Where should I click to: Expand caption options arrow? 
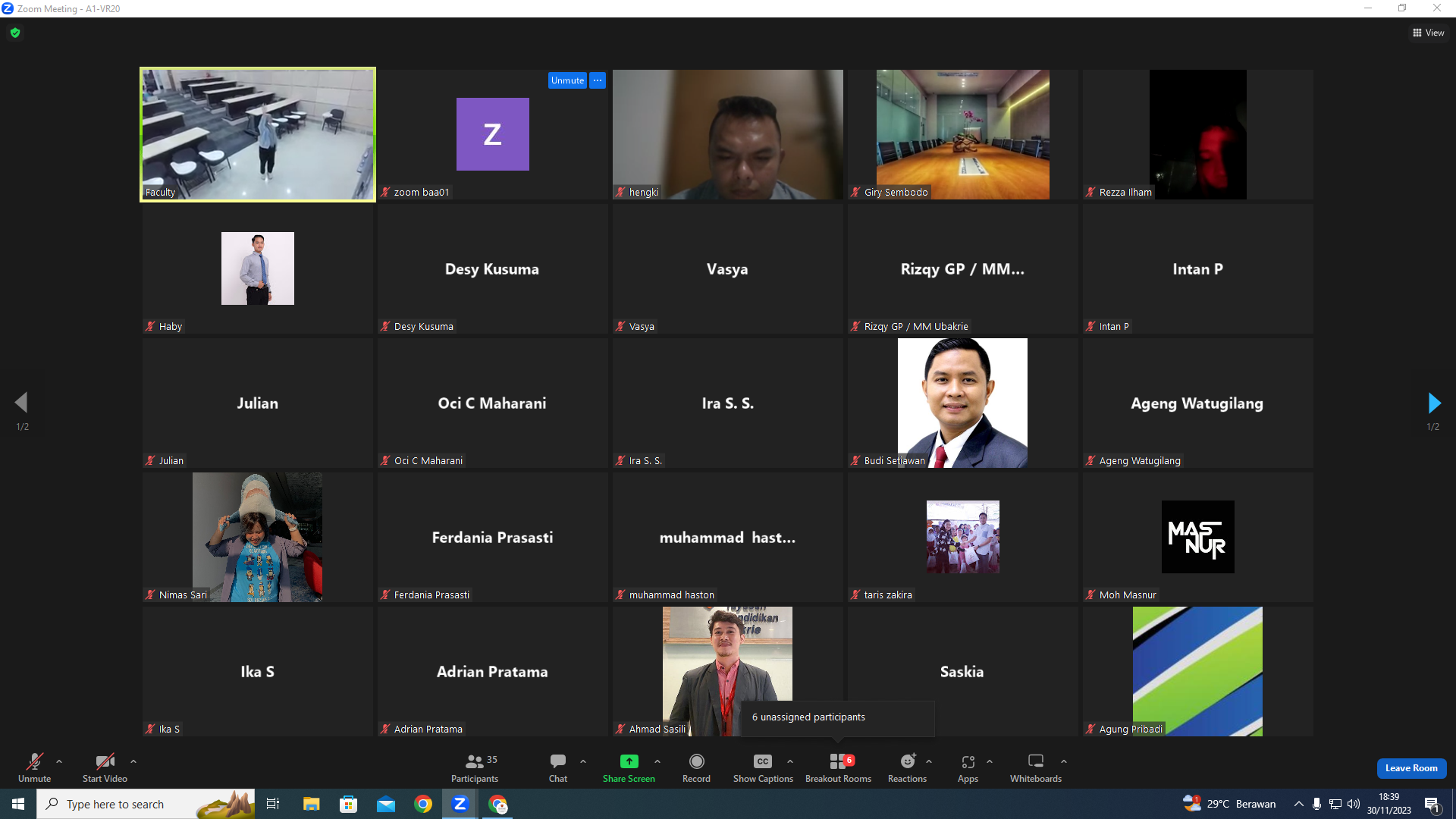coord(790,761)
